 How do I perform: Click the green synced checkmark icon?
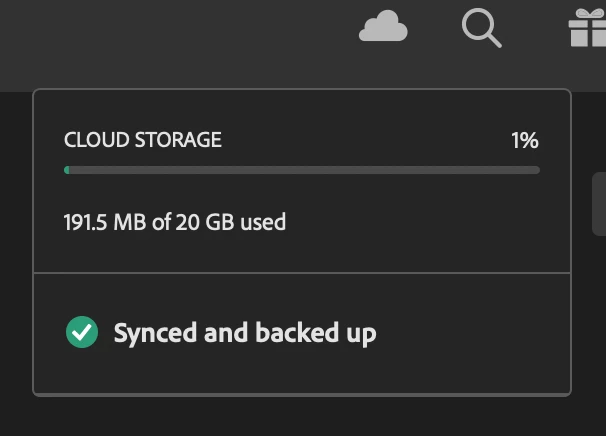click(x=81, y=332)
